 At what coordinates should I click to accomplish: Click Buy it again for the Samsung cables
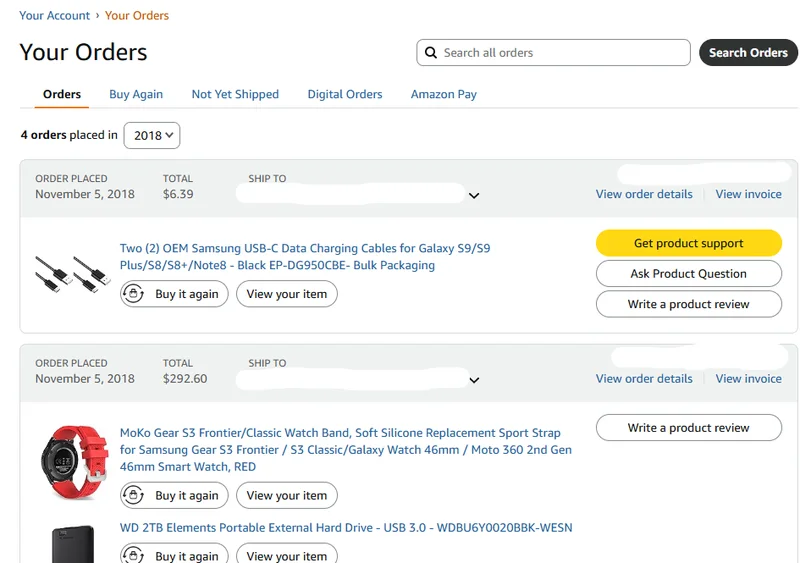coord(174,294)
